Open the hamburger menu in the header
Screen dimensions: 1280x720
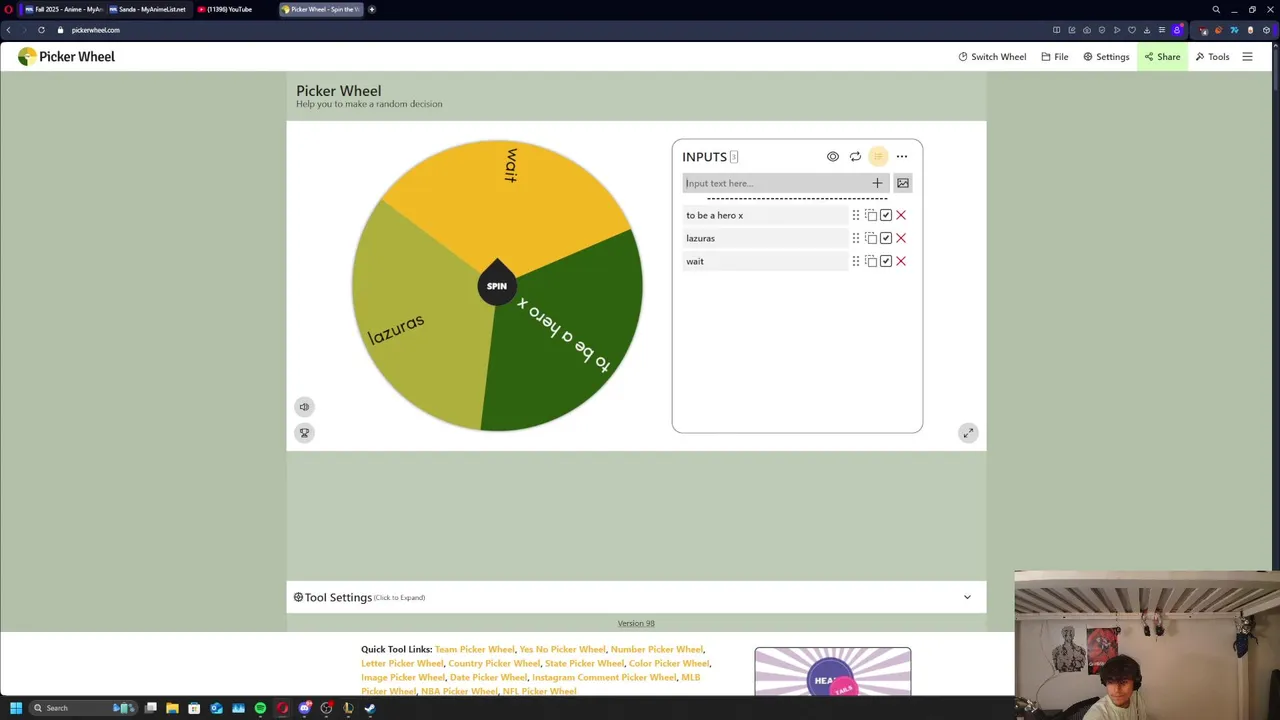(1247, 57)
